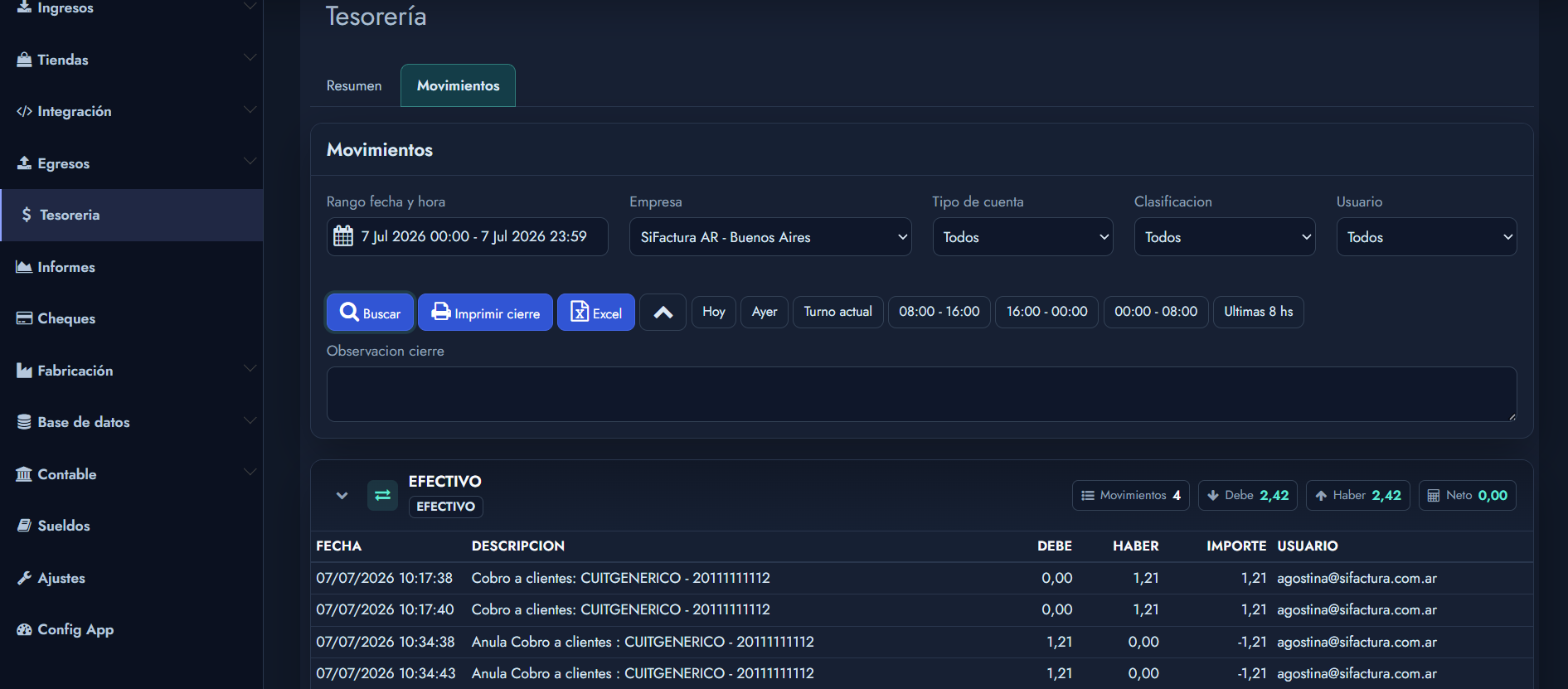This screenshot has width=1568, height=689.
Task: Filter by Ayer quick range
Action: point(765,312)
